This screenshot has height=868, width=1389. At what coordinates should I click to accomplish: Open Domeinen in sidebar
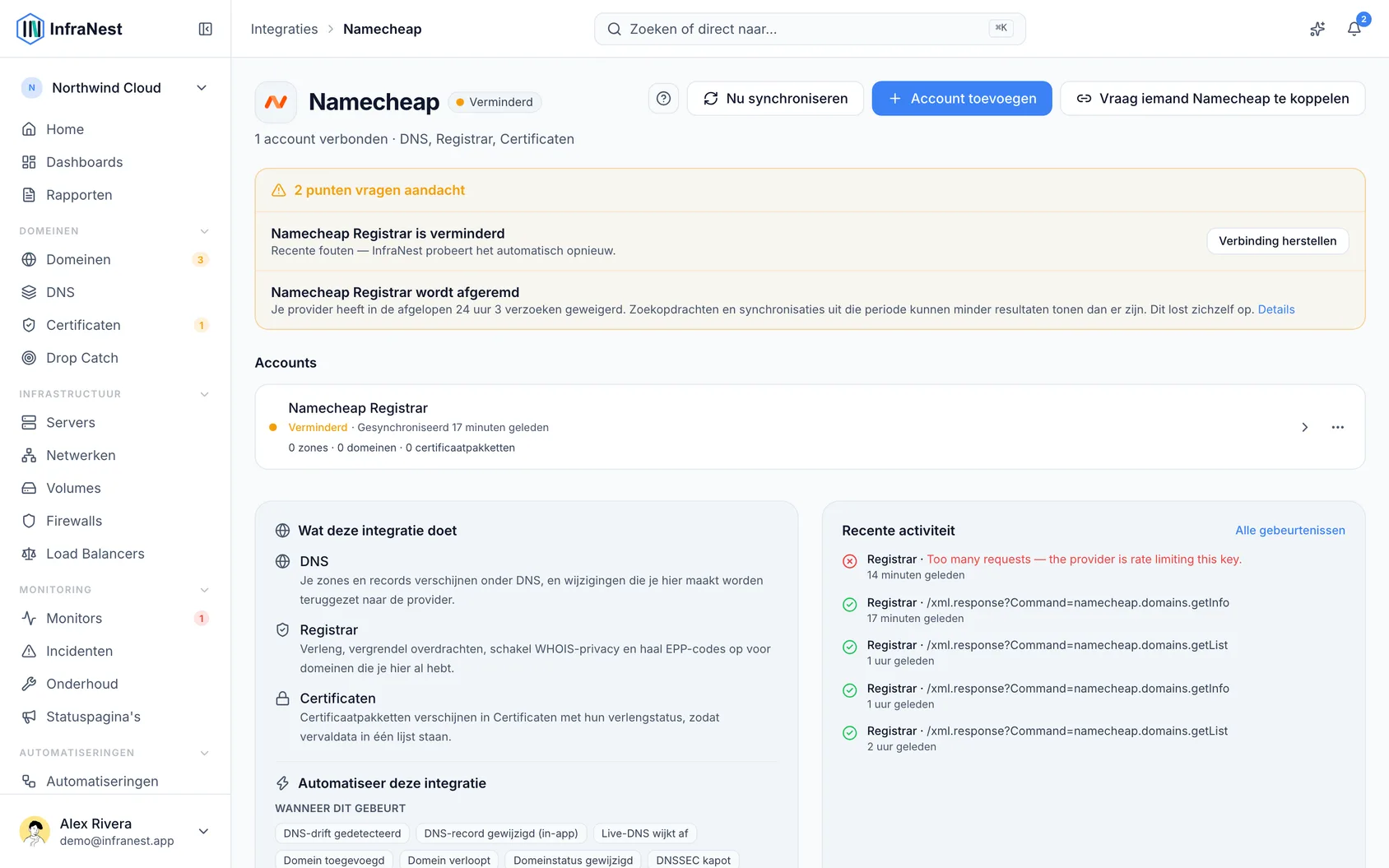pyautogui.click(x=115, y=259)
